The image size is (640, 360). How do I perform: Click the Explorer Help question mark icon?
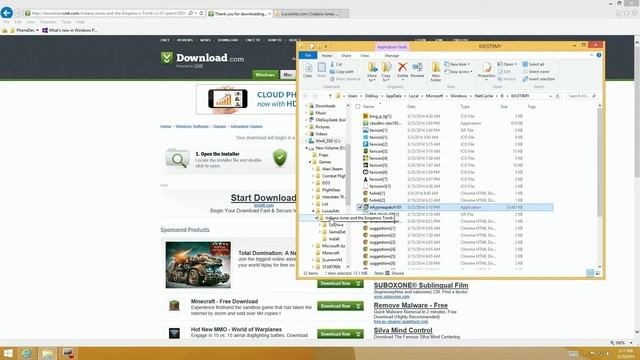pyautogui.click(x=599, y=55)
